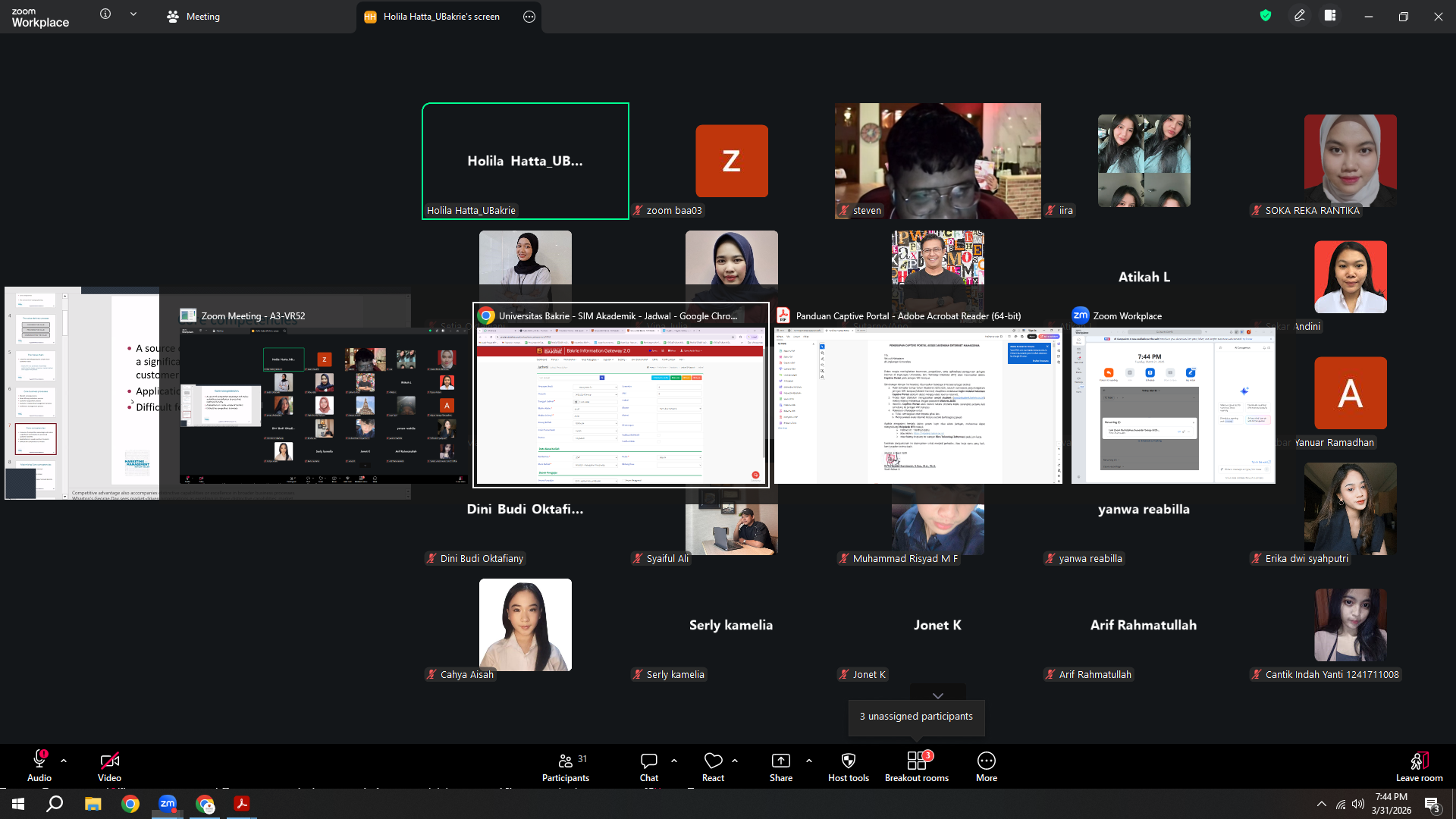
Task: Select Zoom Workplace window in task switcher
Action: [x=1173, y=395]
